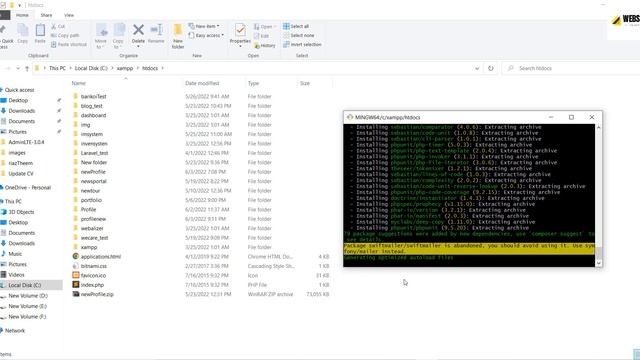Select the wecare_test folder
Screen dimensions: 640x360
(x=94, y=238)
